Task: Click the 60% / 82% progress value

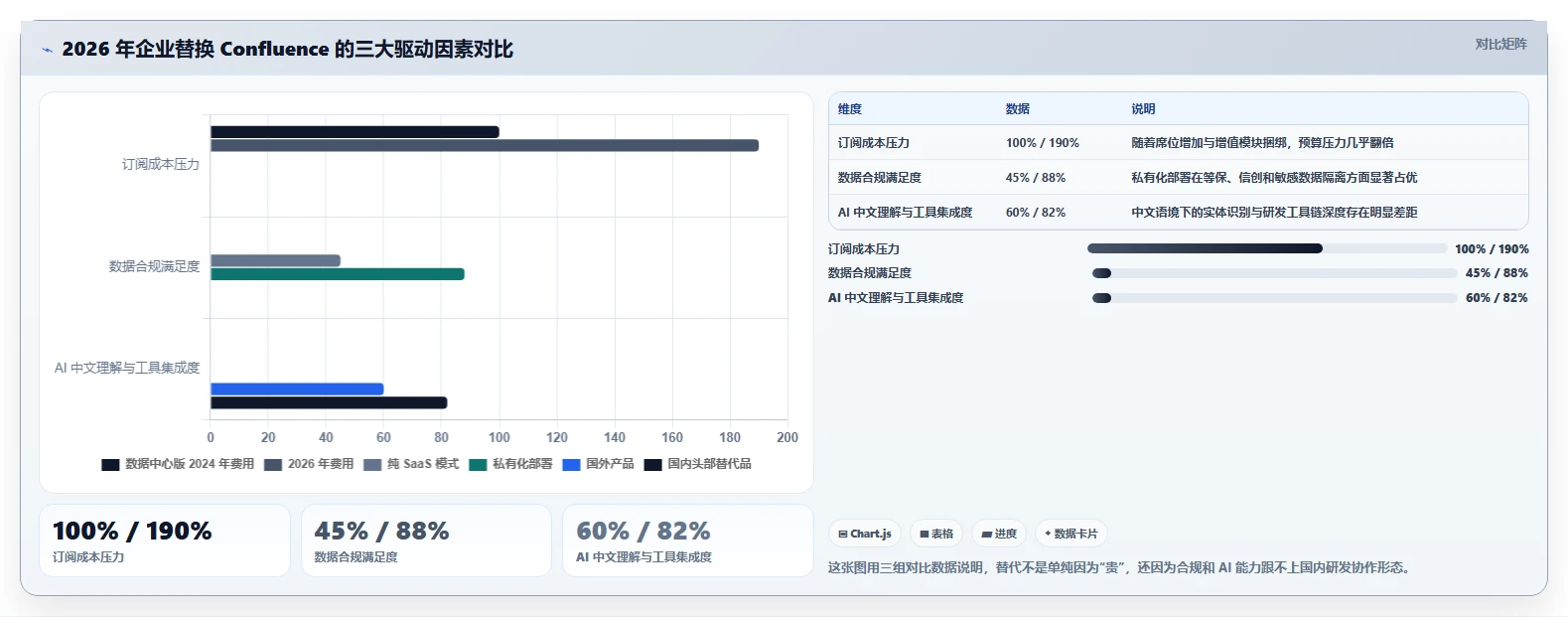Action: pyautogui.click(x=1497, y=298)
